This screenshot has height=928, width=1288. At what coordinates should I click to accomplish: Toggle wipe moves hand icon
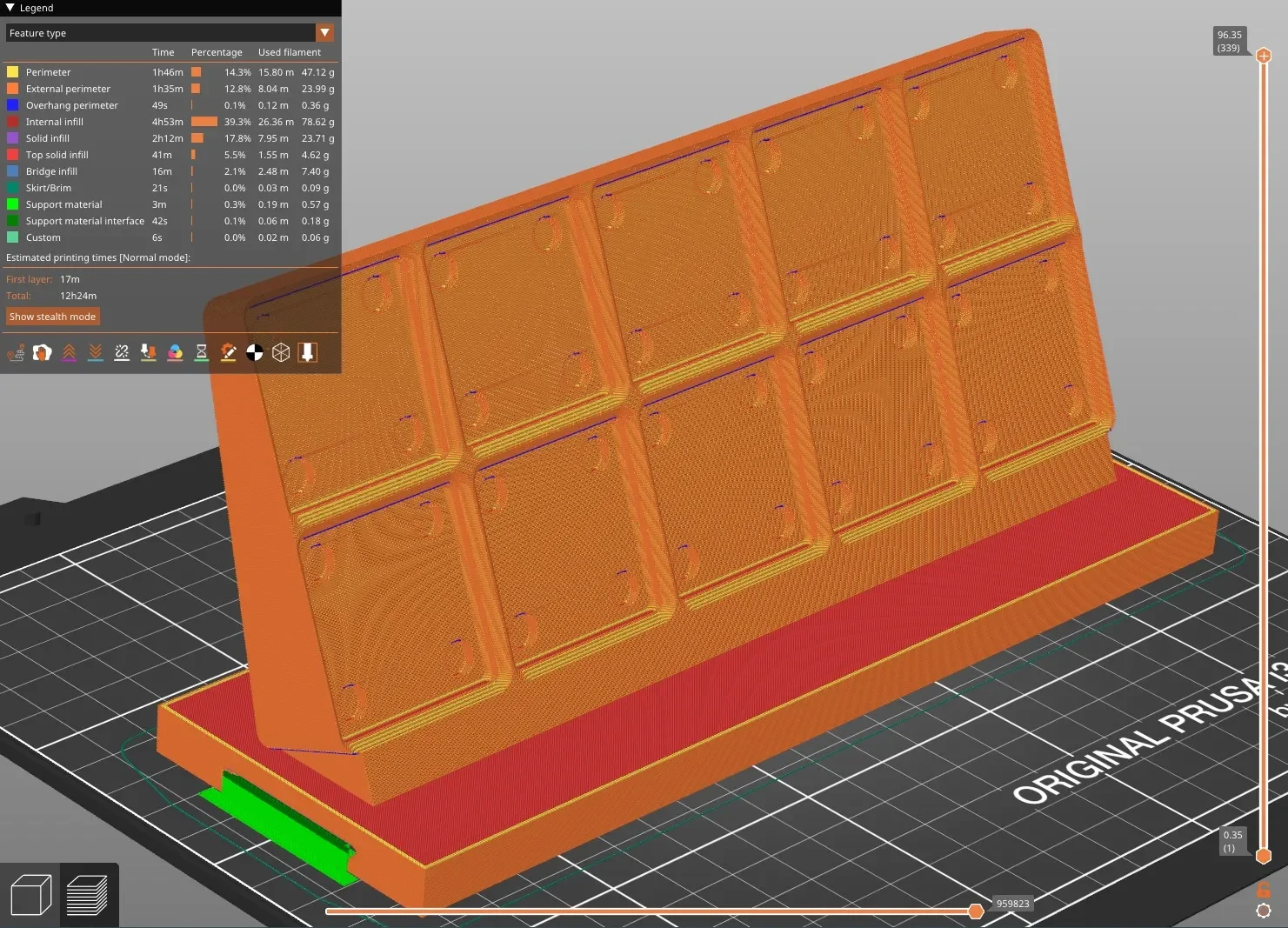coord(42,352)
